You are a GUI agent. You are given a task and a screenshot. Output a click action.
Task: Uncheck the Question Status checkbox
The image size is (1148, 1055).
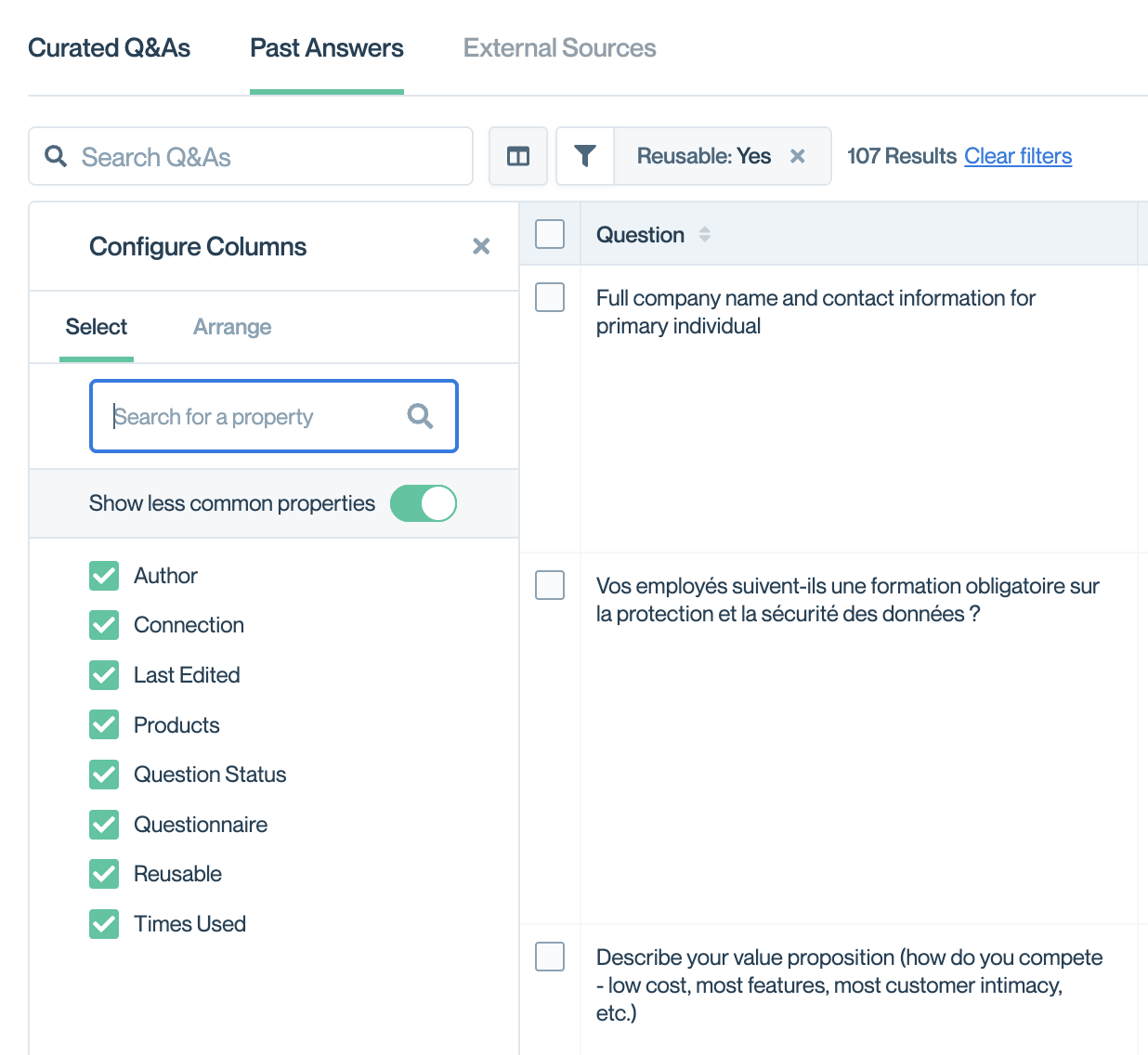[x=104, y=775]
